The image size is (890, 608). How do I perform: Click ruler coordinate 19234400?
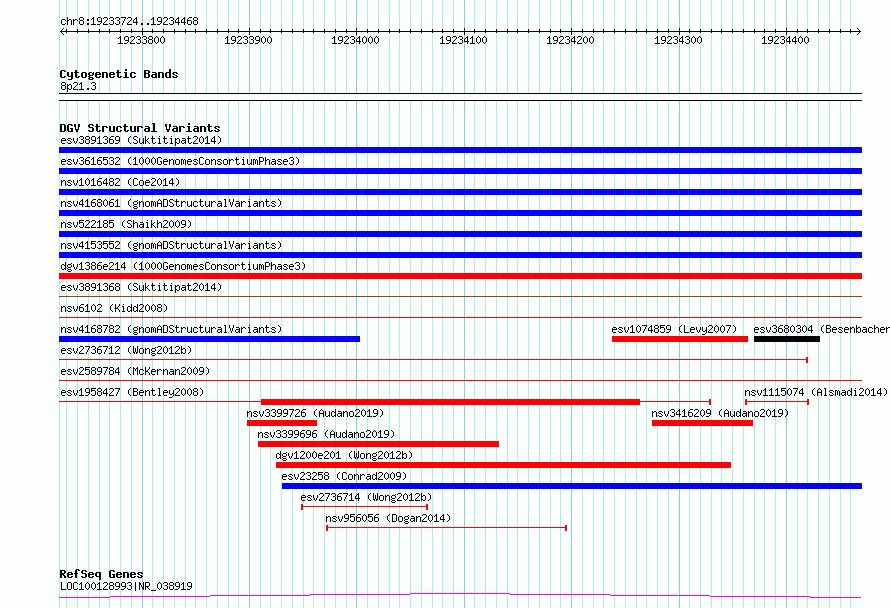click(x=786, y=40)
